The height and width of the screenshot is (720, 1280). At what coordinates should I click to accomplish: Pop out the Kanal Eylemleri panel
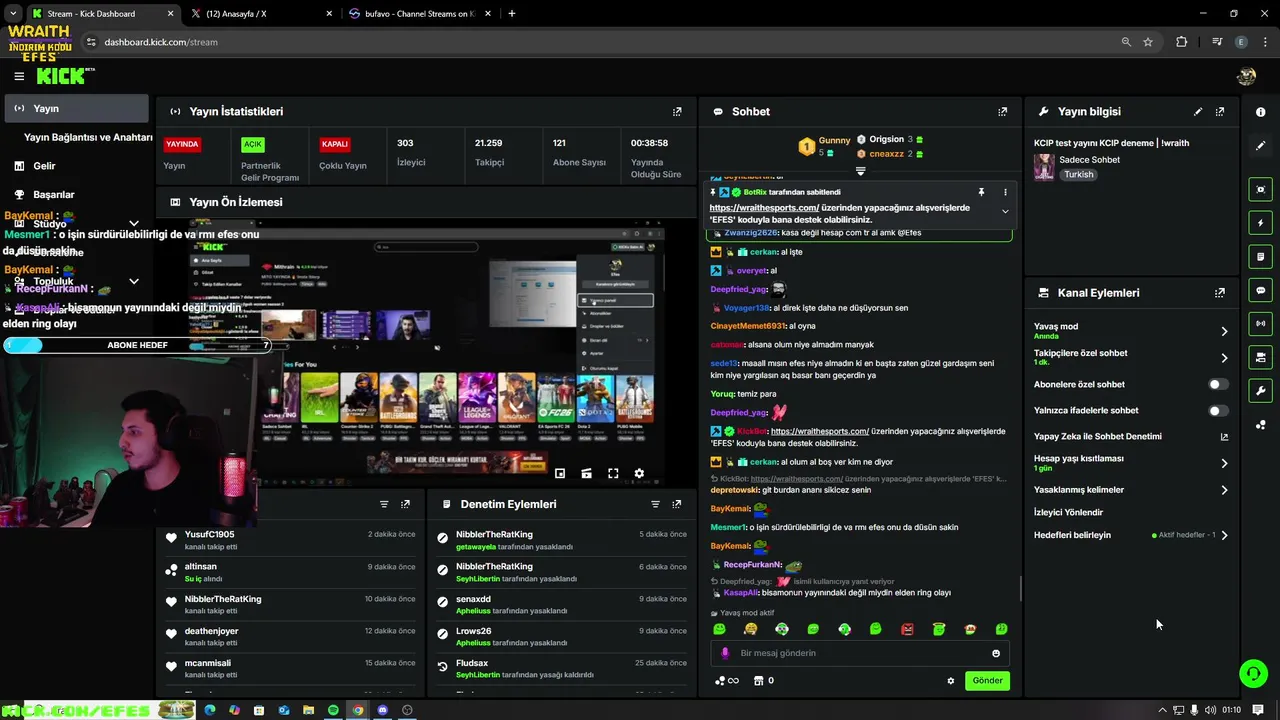tap(1220, 293)
